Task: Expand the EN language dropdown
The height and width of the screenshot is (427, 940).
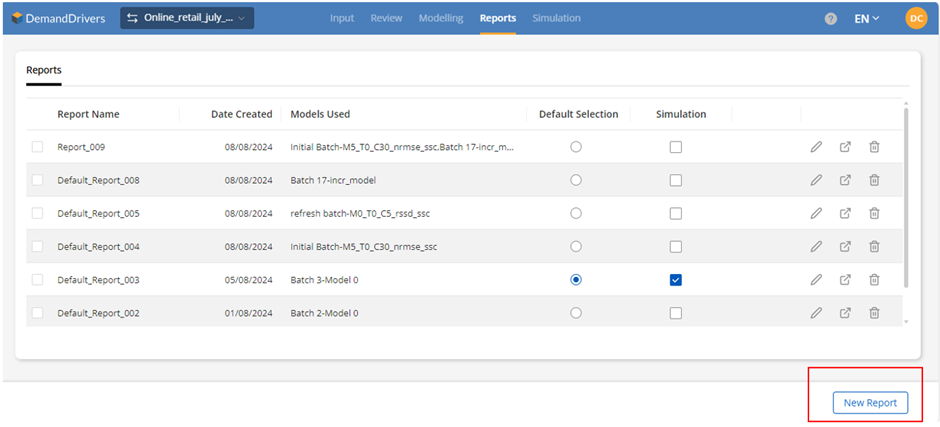Action: [866, 18]
